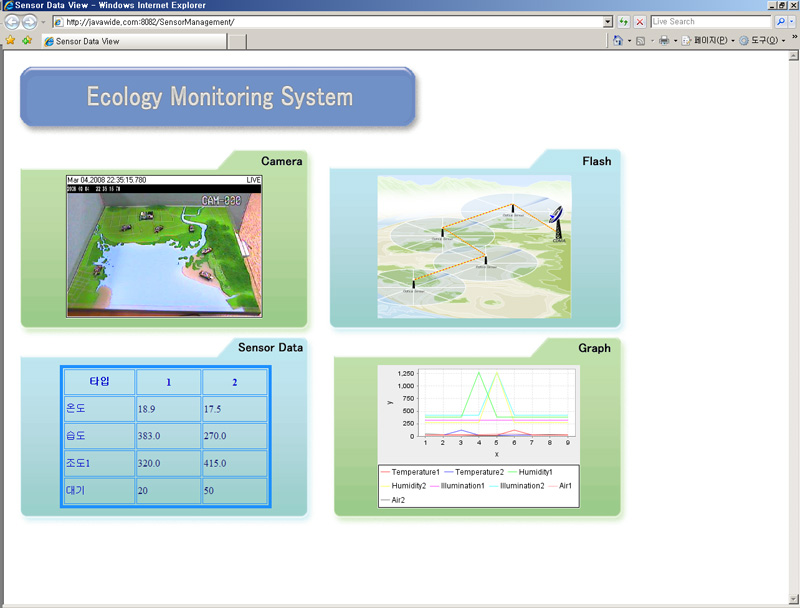Click the Forward navigation button
The image size is (800, 608).
29,21
